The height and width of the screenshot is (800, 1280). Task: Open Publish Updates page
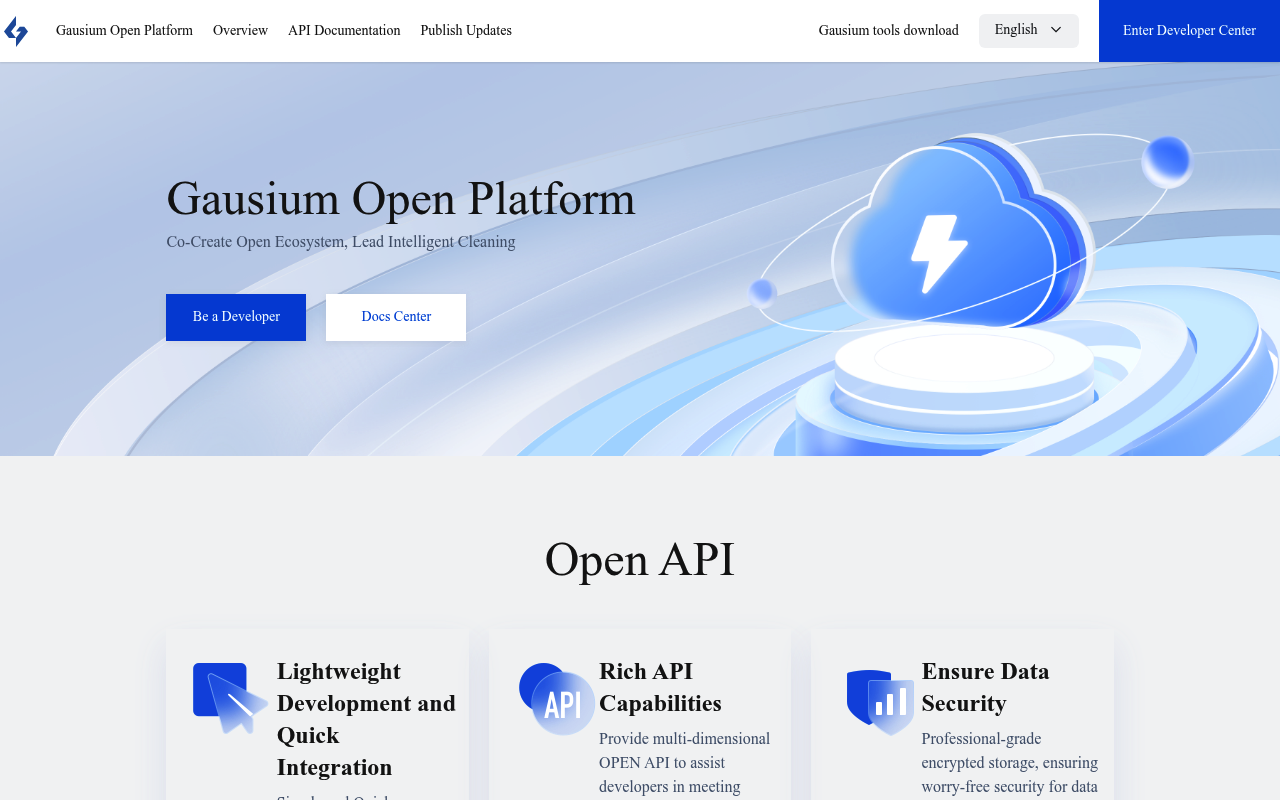coord(466,30)
